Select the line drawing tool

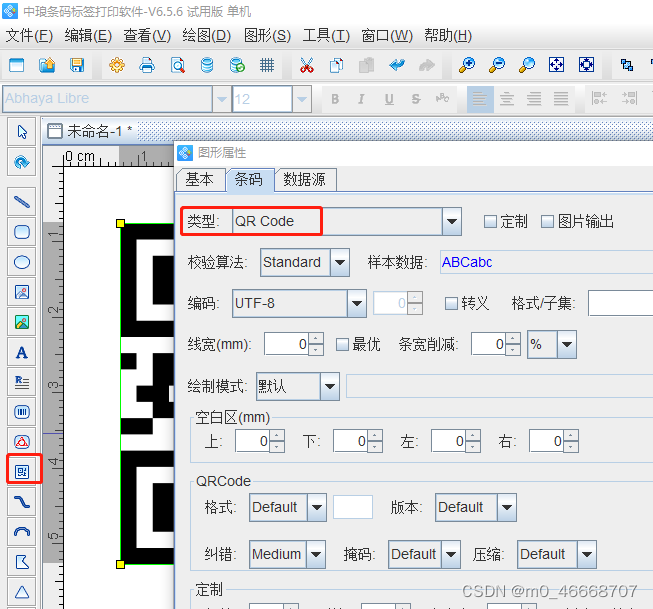click(22, 202)
